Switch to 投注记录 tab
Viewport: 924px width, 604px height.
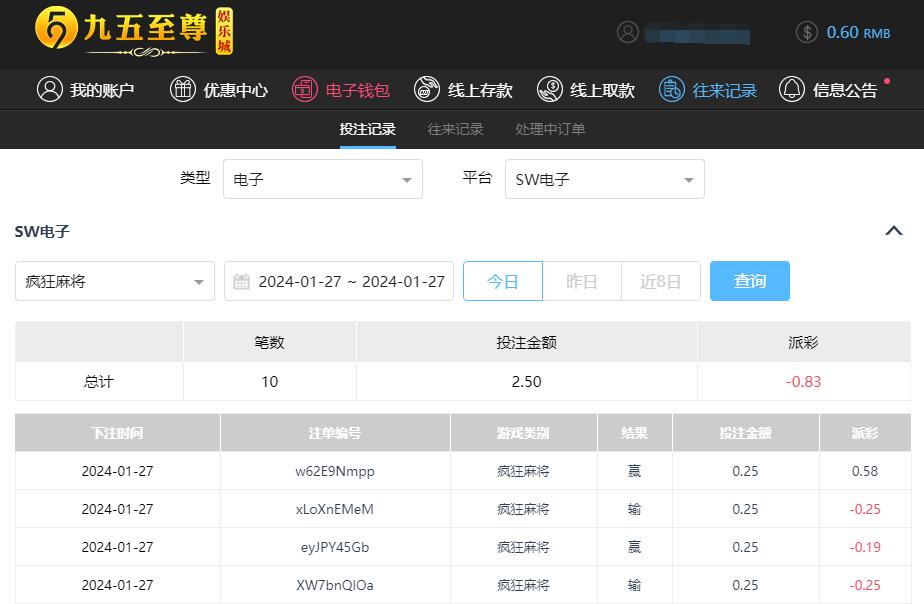point(368,129)
